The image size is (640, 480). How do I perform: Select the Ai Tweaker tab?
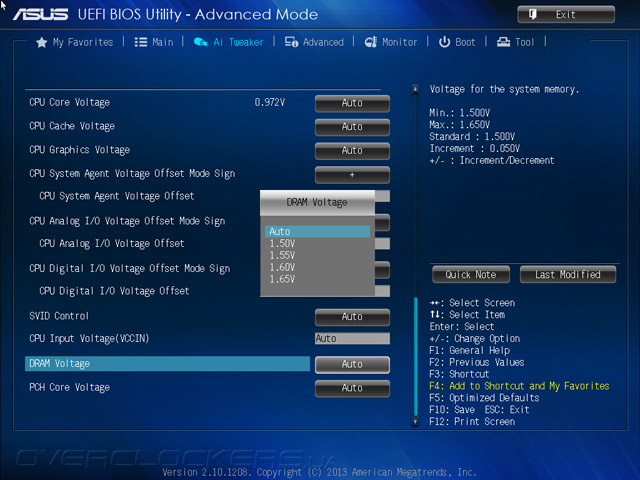click(229, 42)
